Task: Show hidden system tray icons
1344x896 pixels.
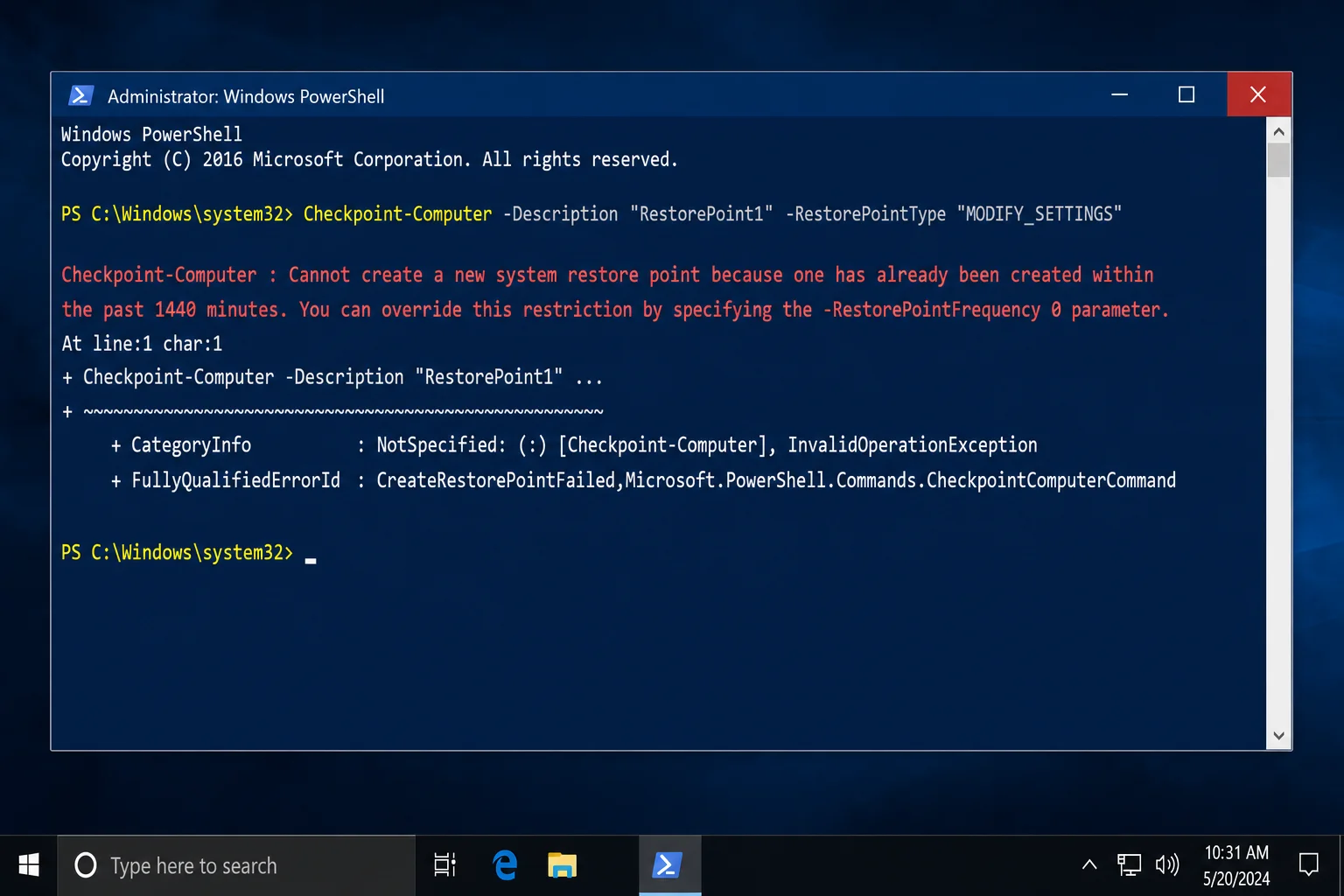Action: tap(1089, 864)
